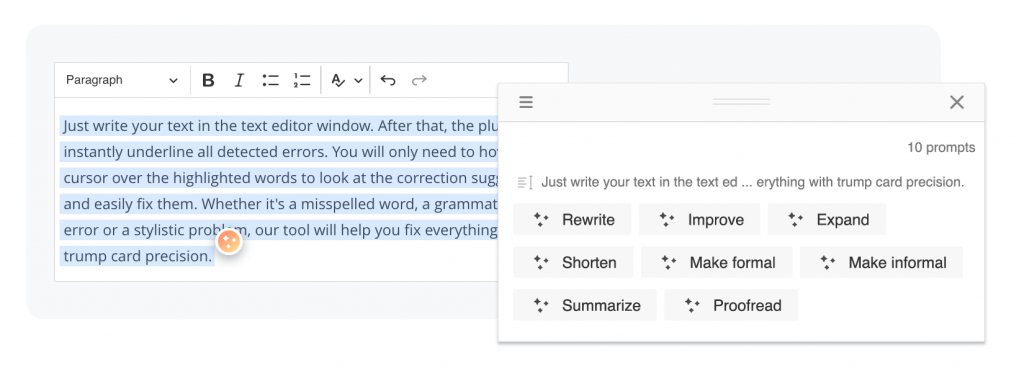Undo the last edit
1024x373 pixels.
coord(388,80)
